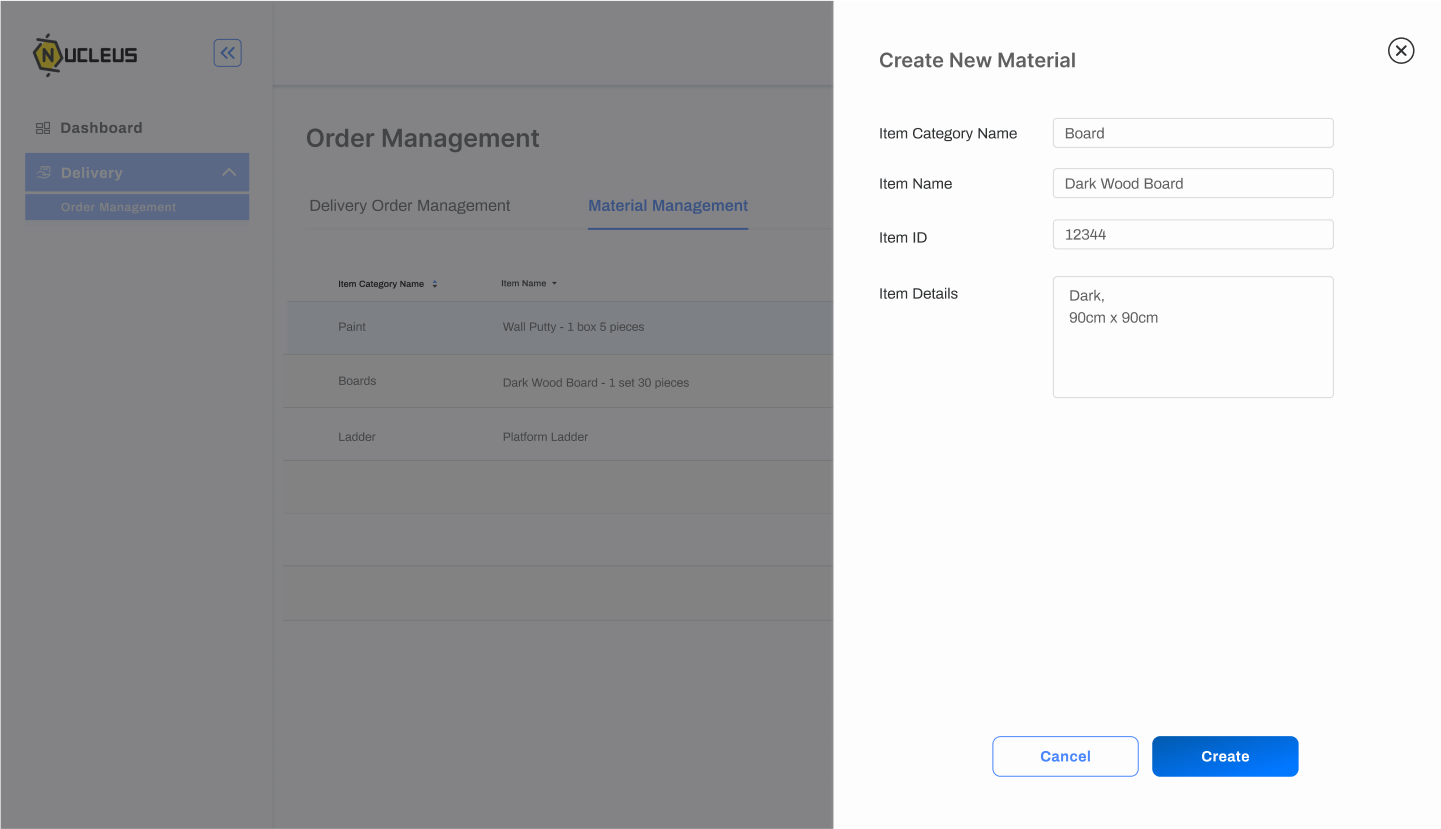
Task: Collapse sidebar with double-chevron icon
Action: coord(228,53)
